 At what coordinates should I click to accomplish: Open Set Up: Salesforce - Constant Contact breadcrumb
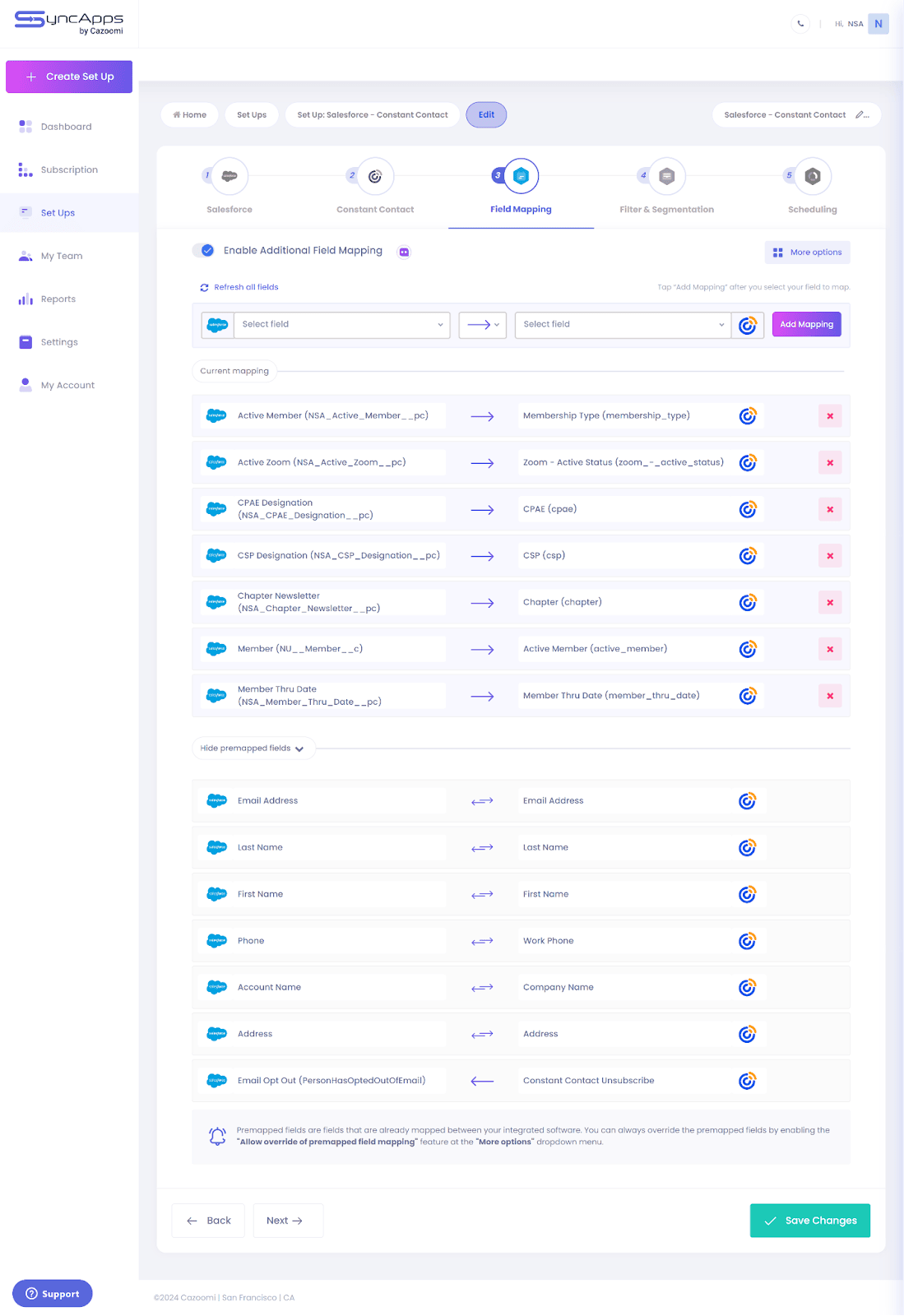pyautogui.click(x=373, y=115)
